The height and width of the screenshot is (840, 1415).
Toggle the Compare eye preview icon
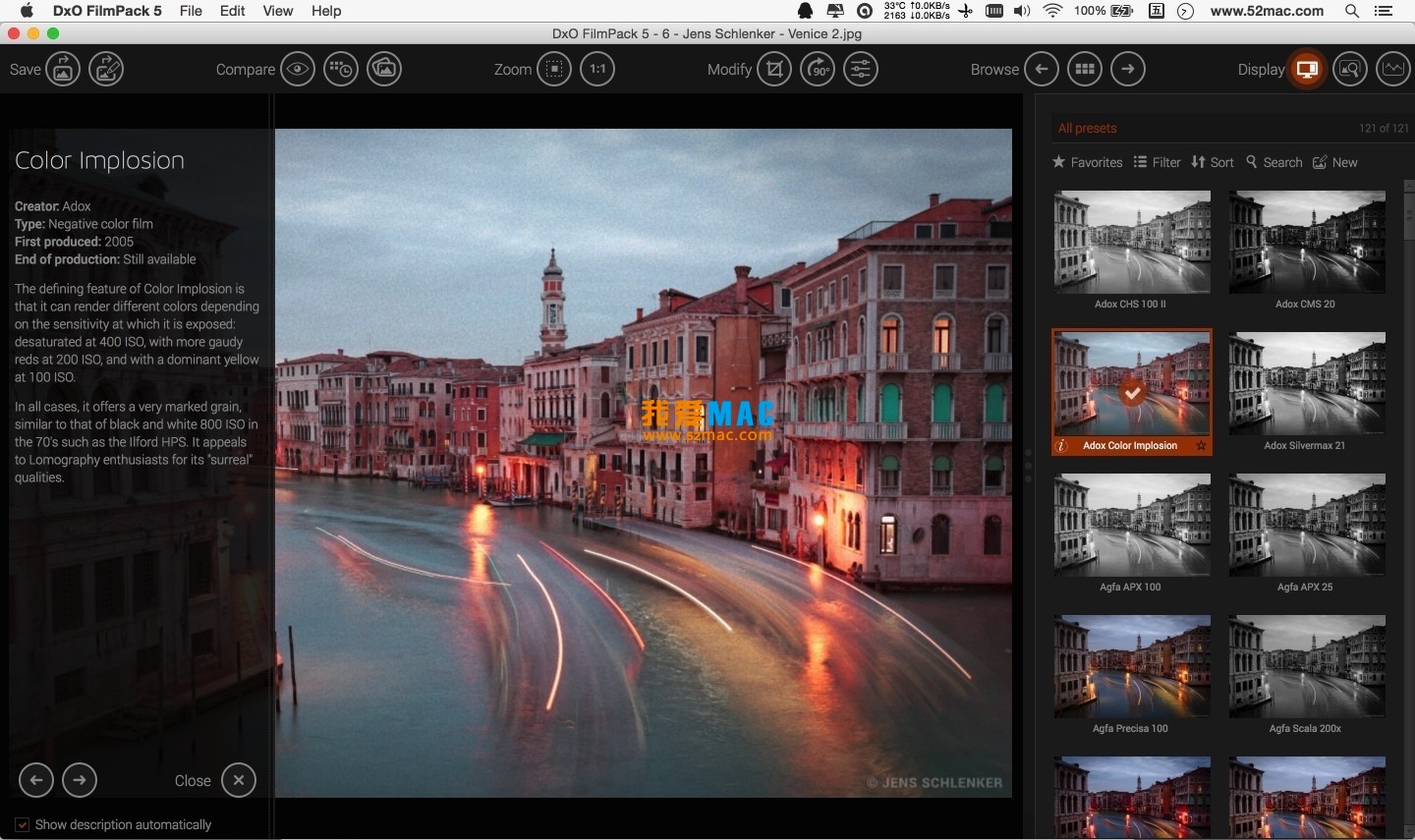(x=298, y=69)
